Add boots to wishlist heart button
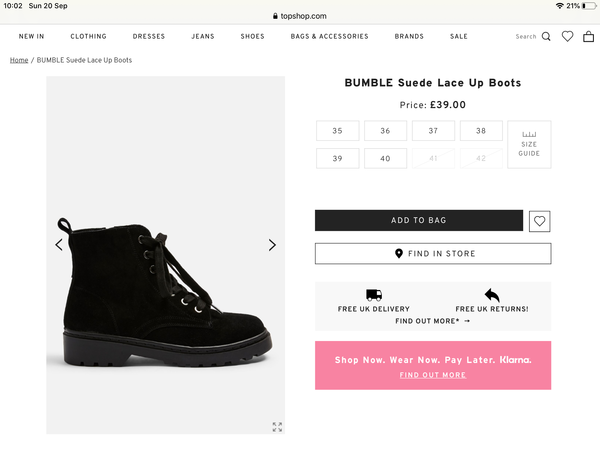 pyautogui.click(x=540, y=221)
